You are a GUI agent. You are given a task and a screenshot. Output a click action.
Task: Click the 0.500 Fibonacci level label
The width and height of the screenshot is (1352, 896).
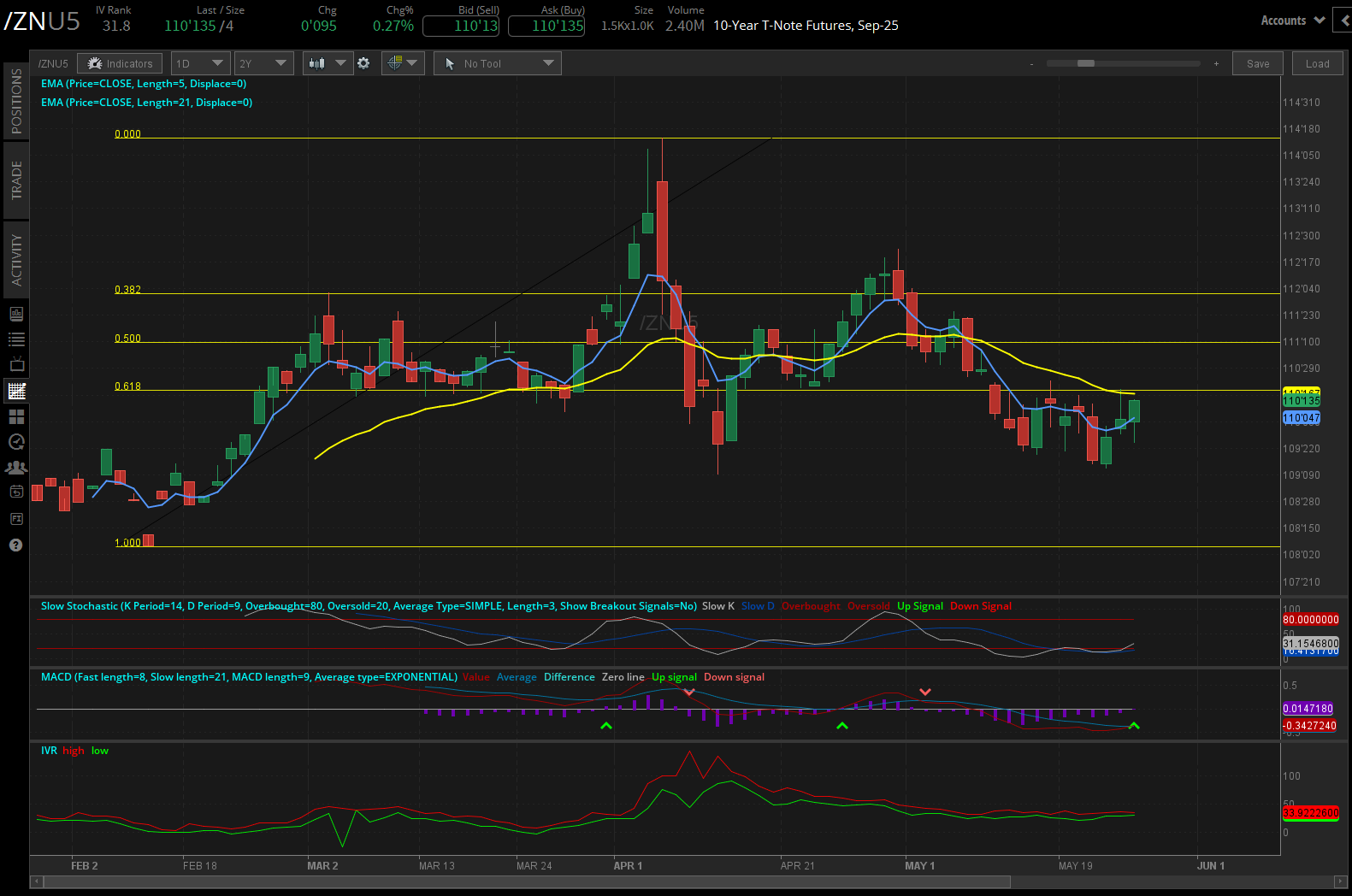(x=127, y=339)
